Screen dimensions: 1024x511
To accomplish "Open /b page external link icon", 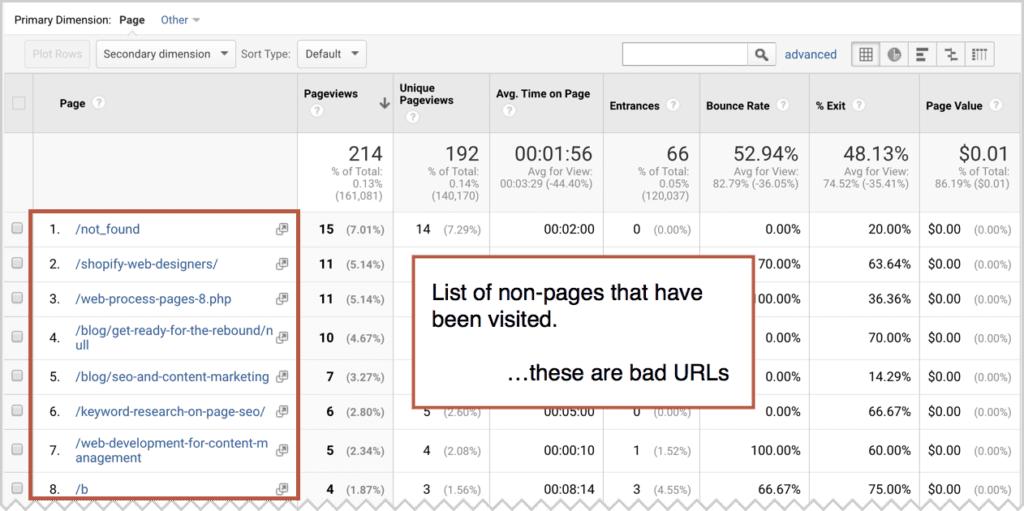I will pos(281,489).
